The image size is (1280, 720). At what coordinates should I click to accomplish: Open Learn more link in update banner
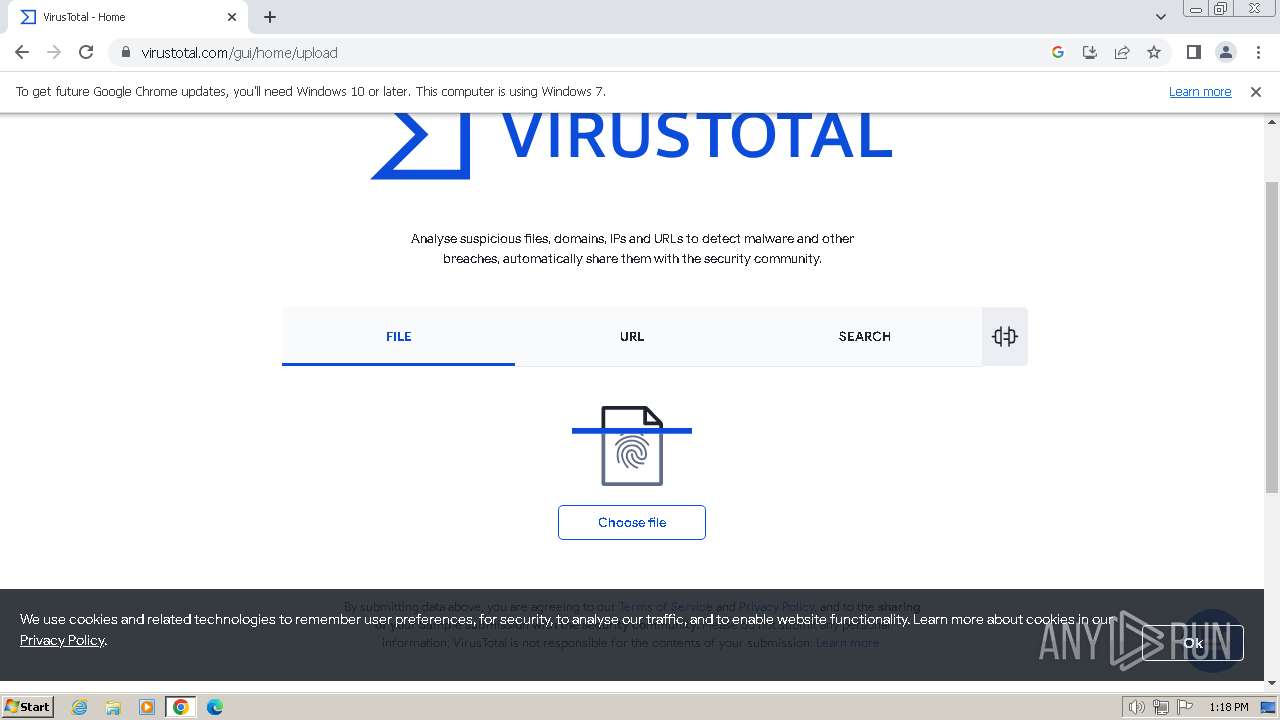(1200, 91)
